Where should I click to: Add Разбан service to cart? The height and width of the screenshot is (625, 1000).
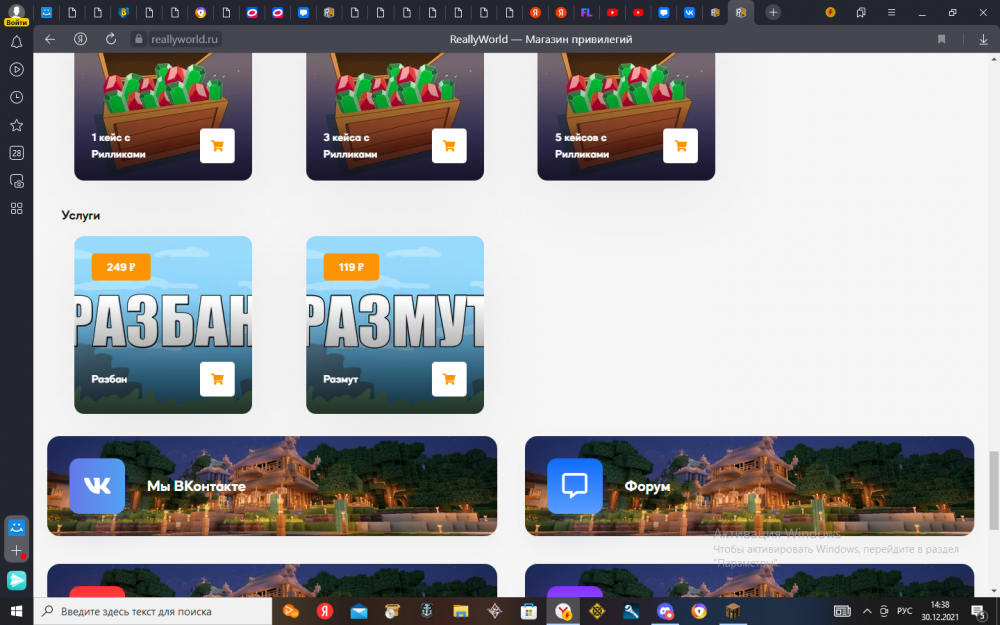click(217, 379)
